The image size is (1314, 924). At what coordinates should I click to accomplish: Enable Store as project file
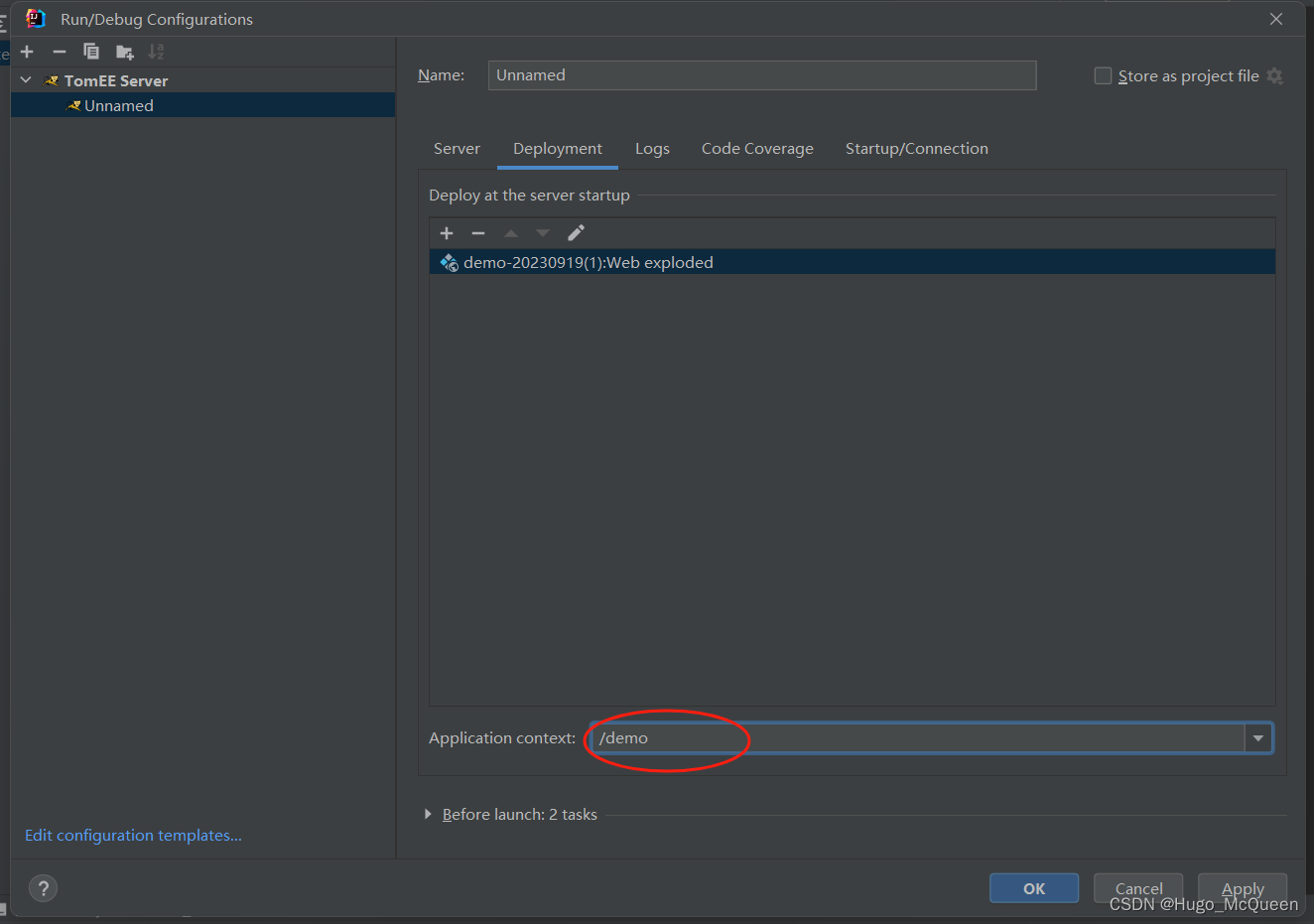1103,76
